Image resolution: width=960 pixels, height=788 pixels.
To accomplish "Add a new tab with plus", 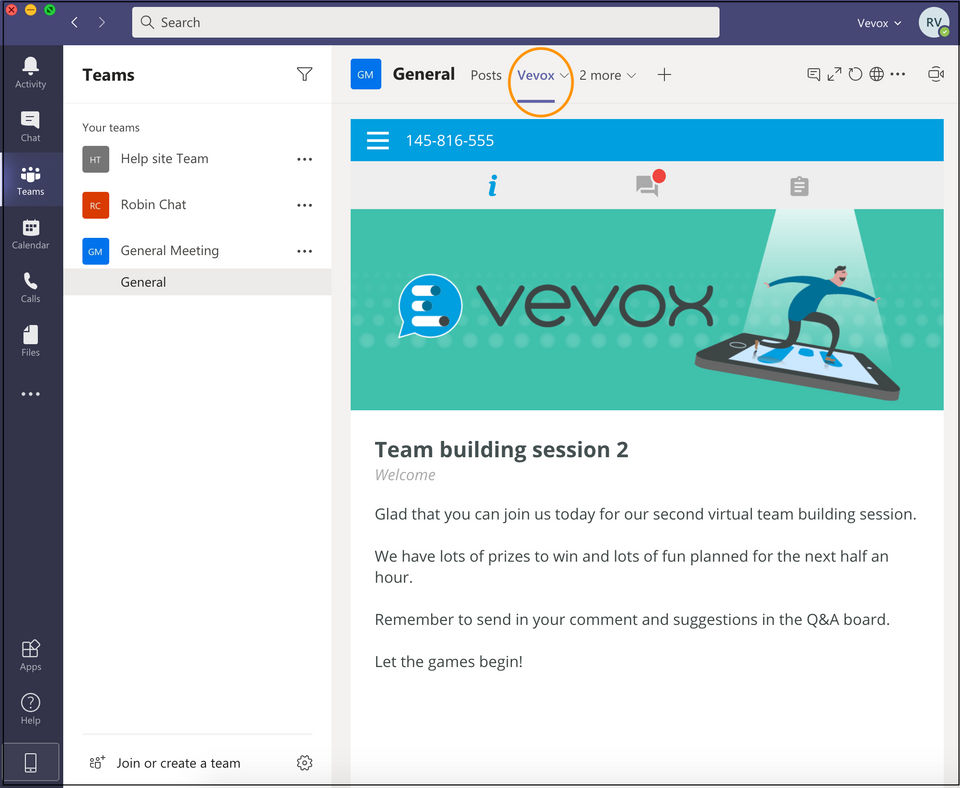I will [x=664, y=75].
